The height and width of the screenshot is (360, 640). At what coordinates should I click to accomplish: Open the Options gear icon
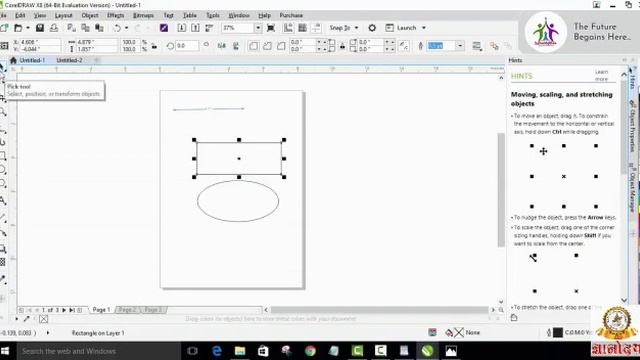[x=372, y=28]
